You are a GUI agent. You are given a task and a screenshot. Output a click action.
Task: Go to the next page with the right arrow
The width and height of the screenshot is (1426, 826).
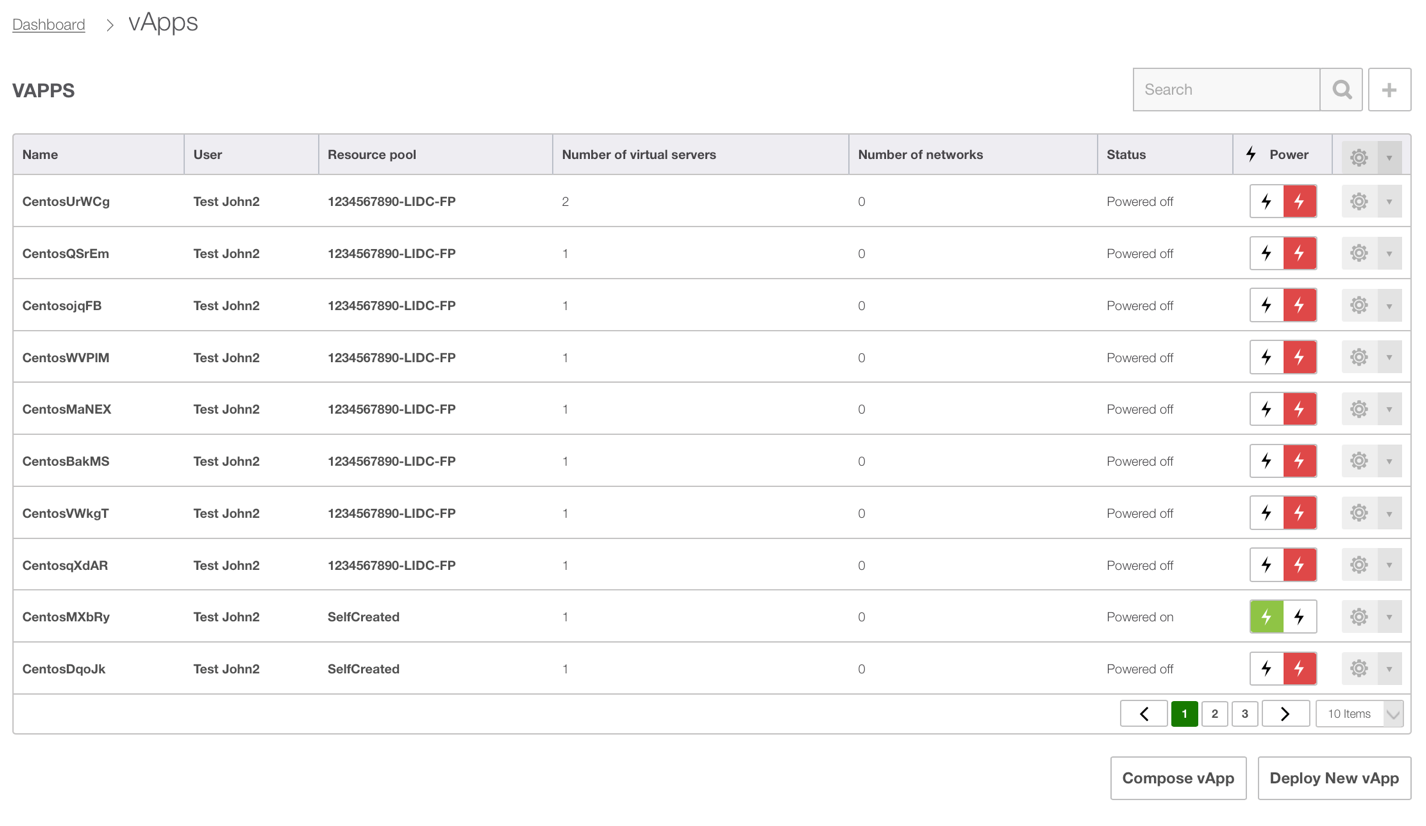tap(1285, 713)
